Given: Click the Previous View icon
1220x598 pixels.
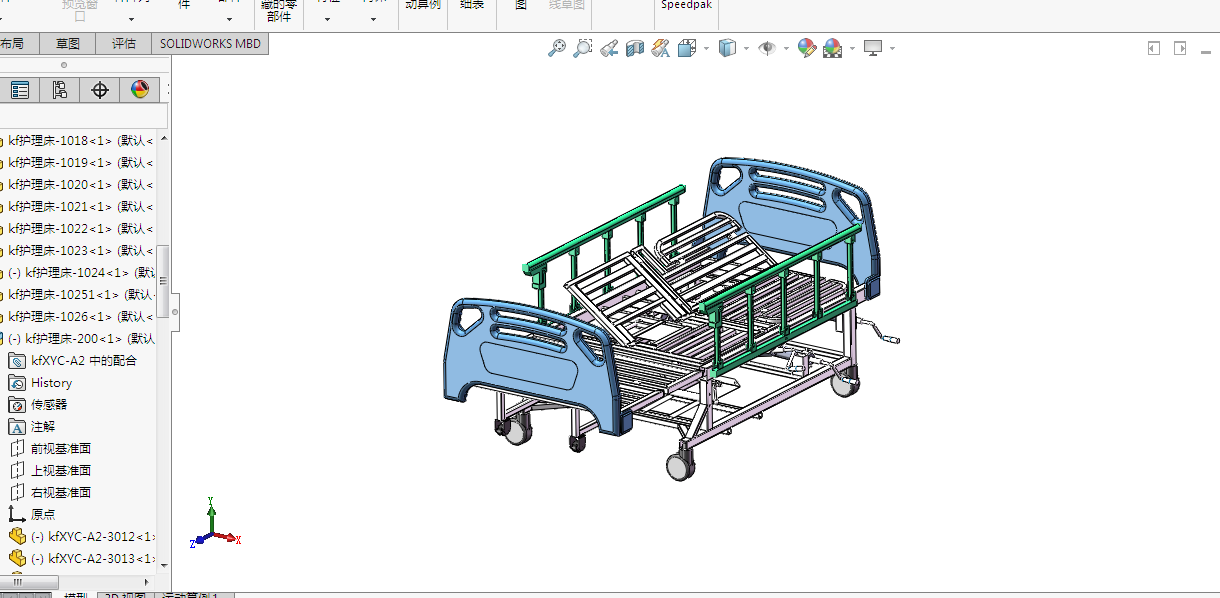Looking at the screenshot, I should [x=609, y=47].
